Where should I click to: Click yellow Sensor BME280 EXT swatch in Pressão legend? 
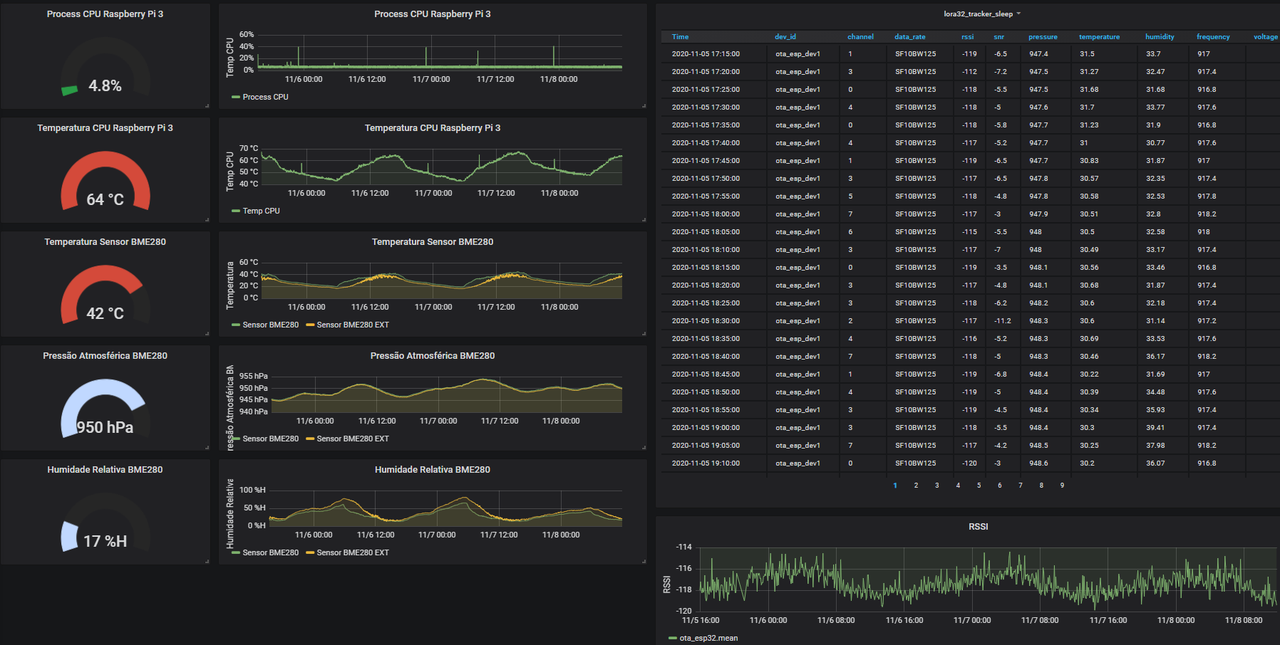[310, 439]
